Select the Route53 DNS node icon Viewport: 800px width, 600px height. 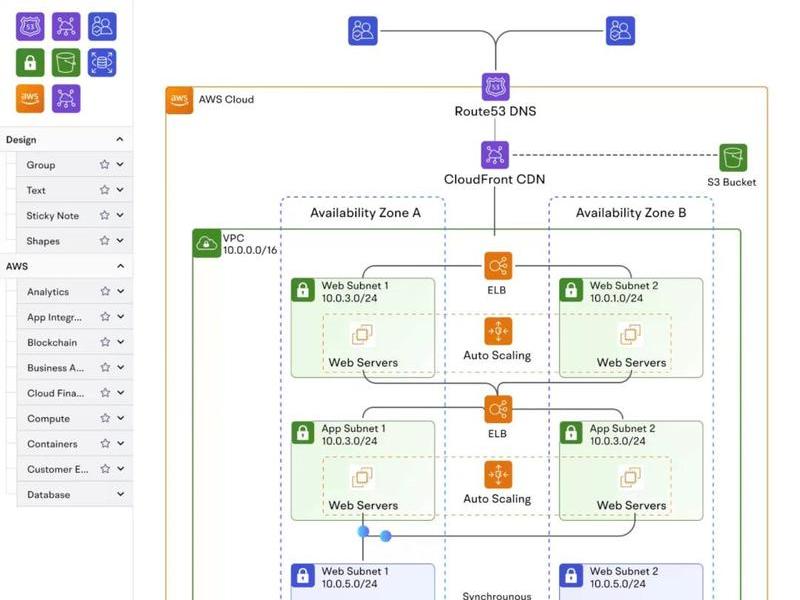tap(495, 87)
